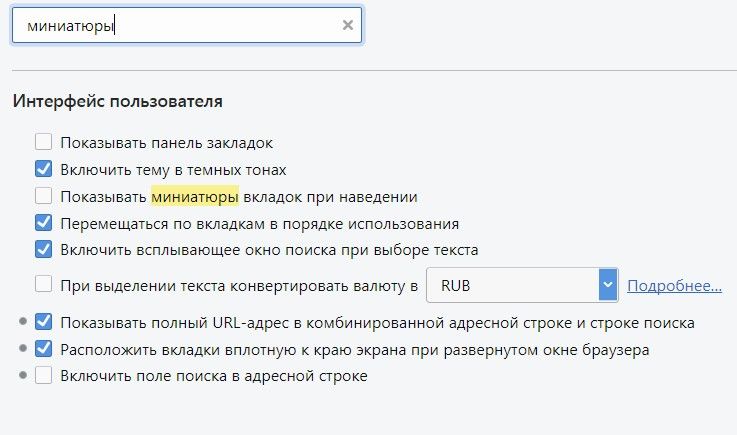Open the 'Подробнее...' link
737x435 pixels.
tap(674, 286)
